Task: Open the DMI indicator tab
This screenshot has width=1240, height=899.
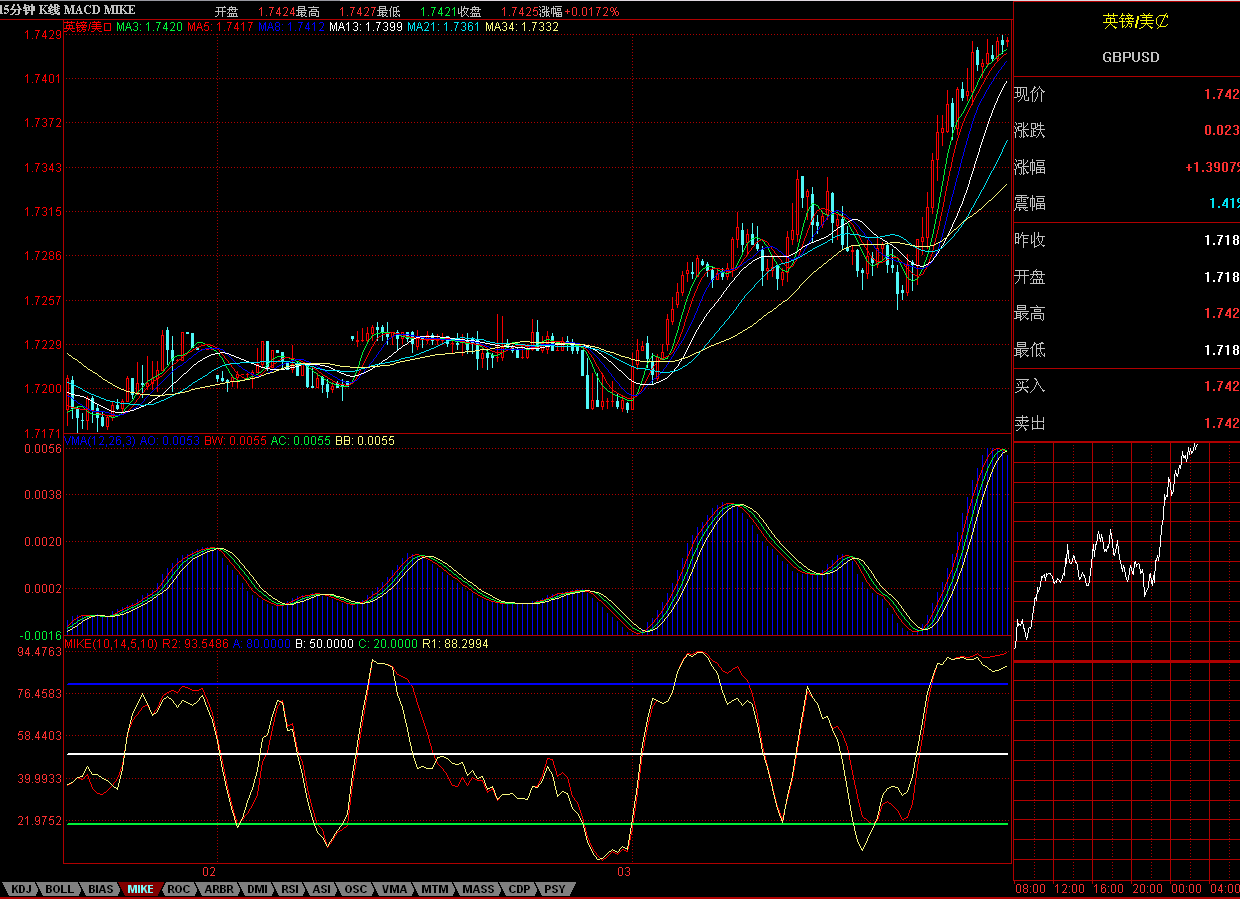Action: pos(257,889)
